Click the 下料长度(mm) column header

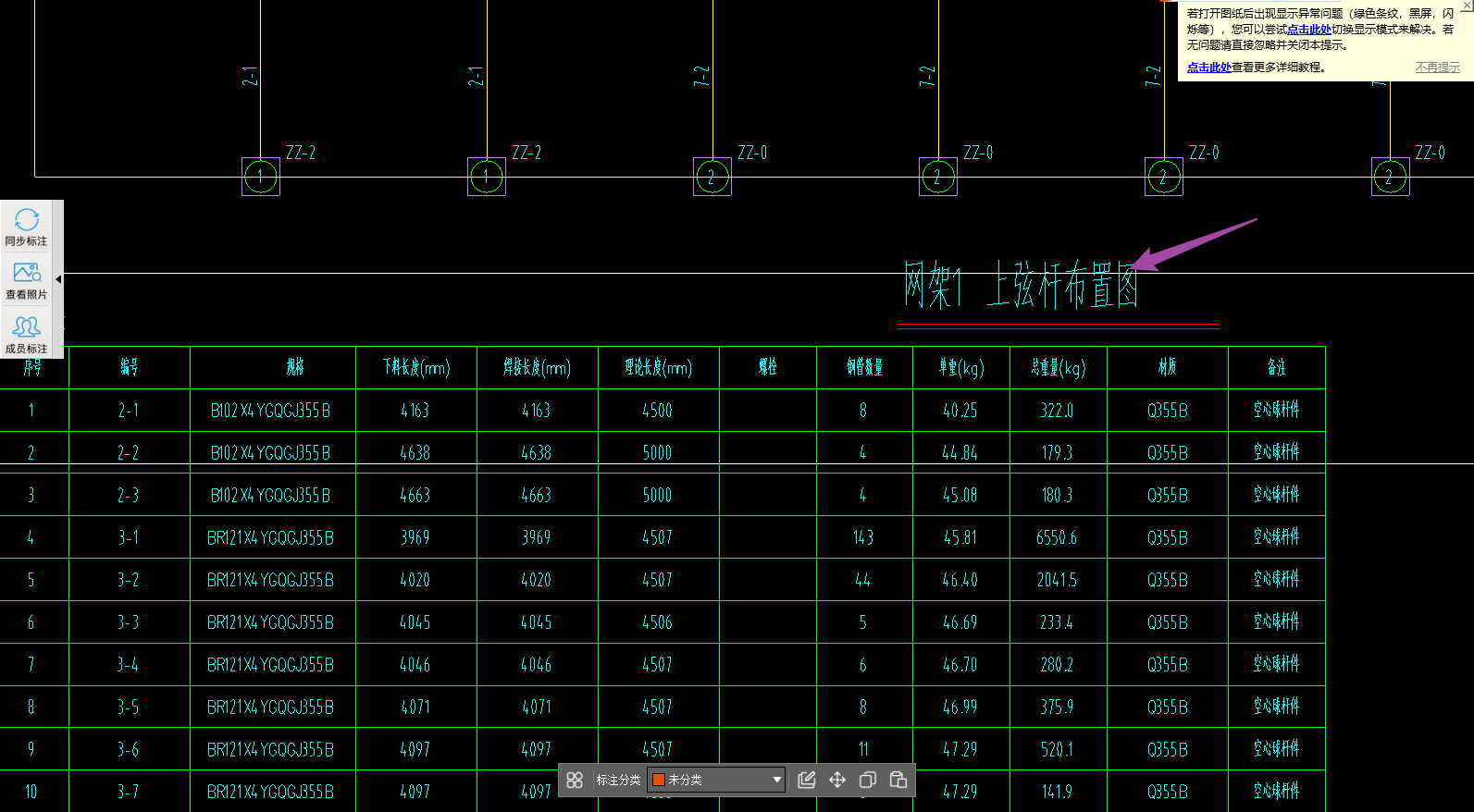click(x=416, y=367)
